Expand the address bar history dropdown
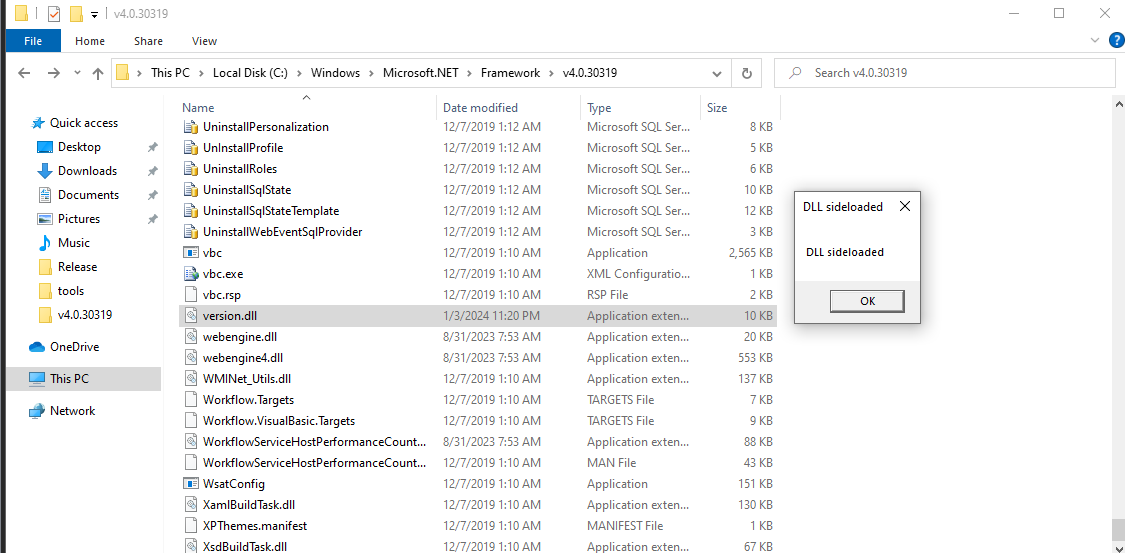The width and height of the screenshot is (1125, 553). pos(717,73)
